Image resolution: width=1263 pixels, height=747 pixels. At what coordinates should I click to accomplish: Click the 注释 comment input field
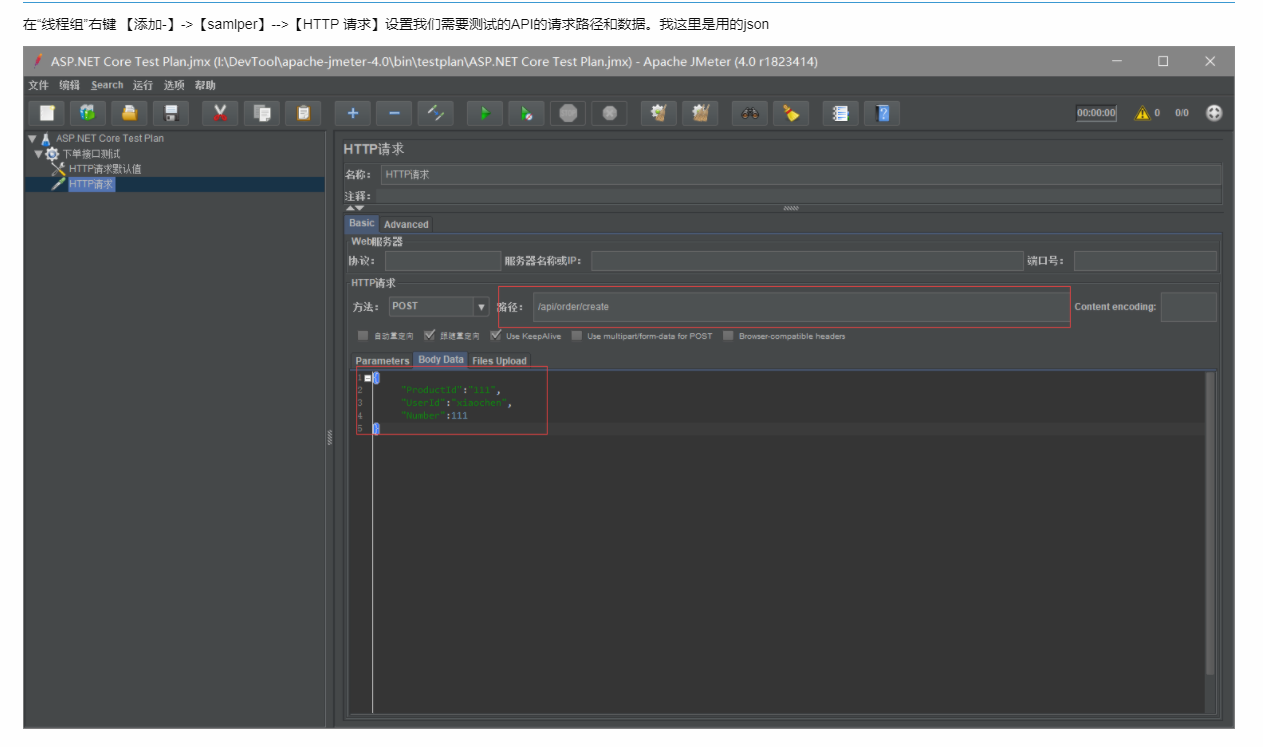pos(798,196)
